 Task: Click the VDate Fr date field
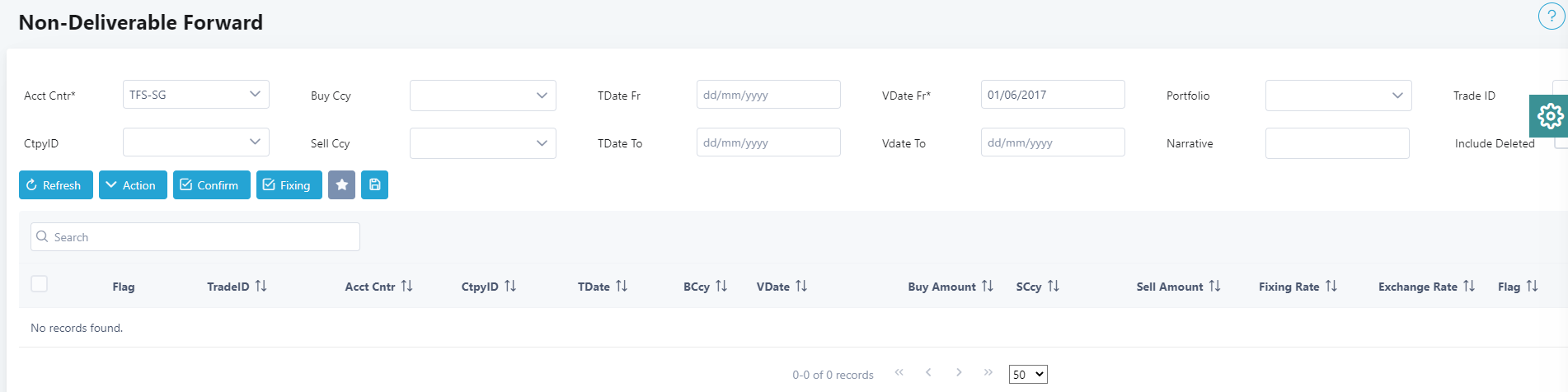tap(1052, 95)
